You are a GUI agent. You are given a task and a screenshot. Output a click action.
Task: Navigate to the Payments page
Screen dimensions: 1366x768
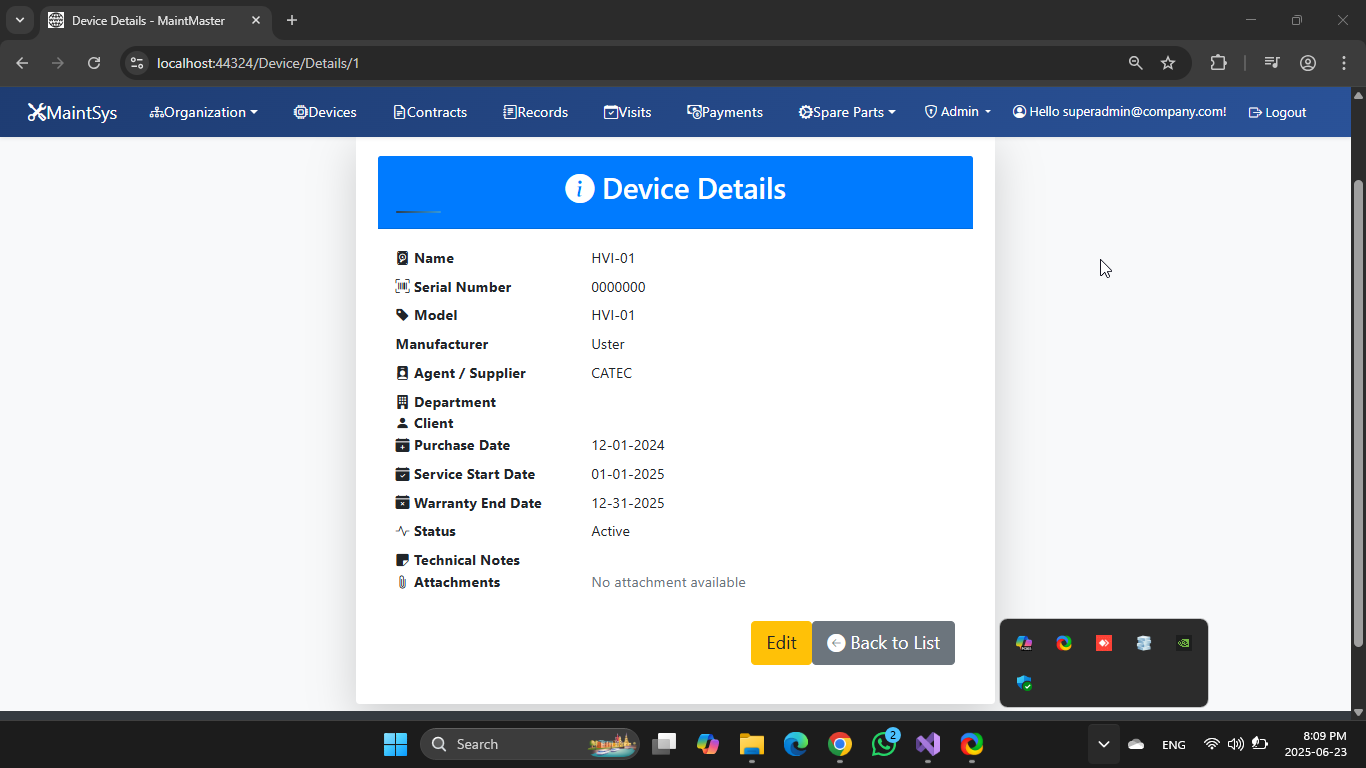click(x=725, y=113)
